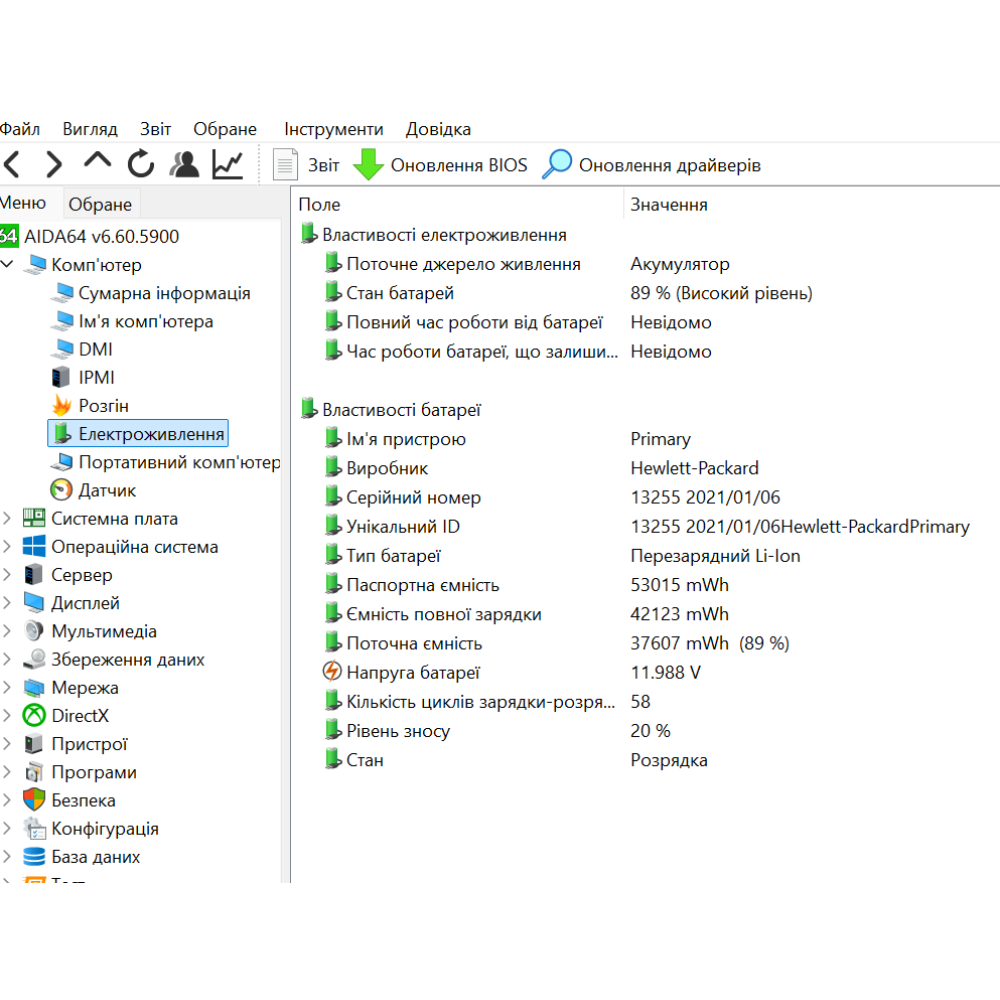Go up one level with Up arrow
The image size is (1000, 1000).
(x=97, y=162)
